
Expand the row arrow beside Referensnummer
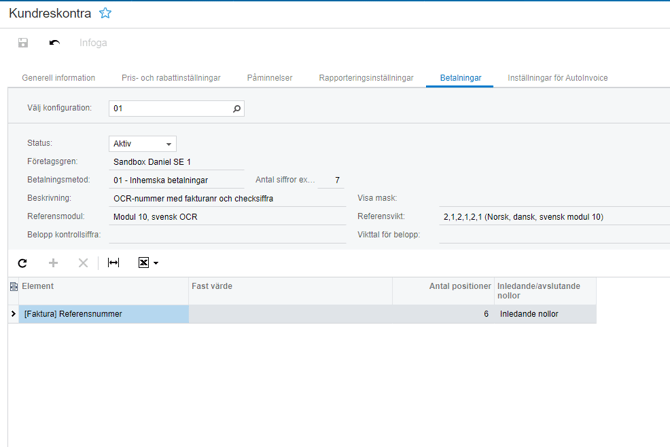click(13, 314)
